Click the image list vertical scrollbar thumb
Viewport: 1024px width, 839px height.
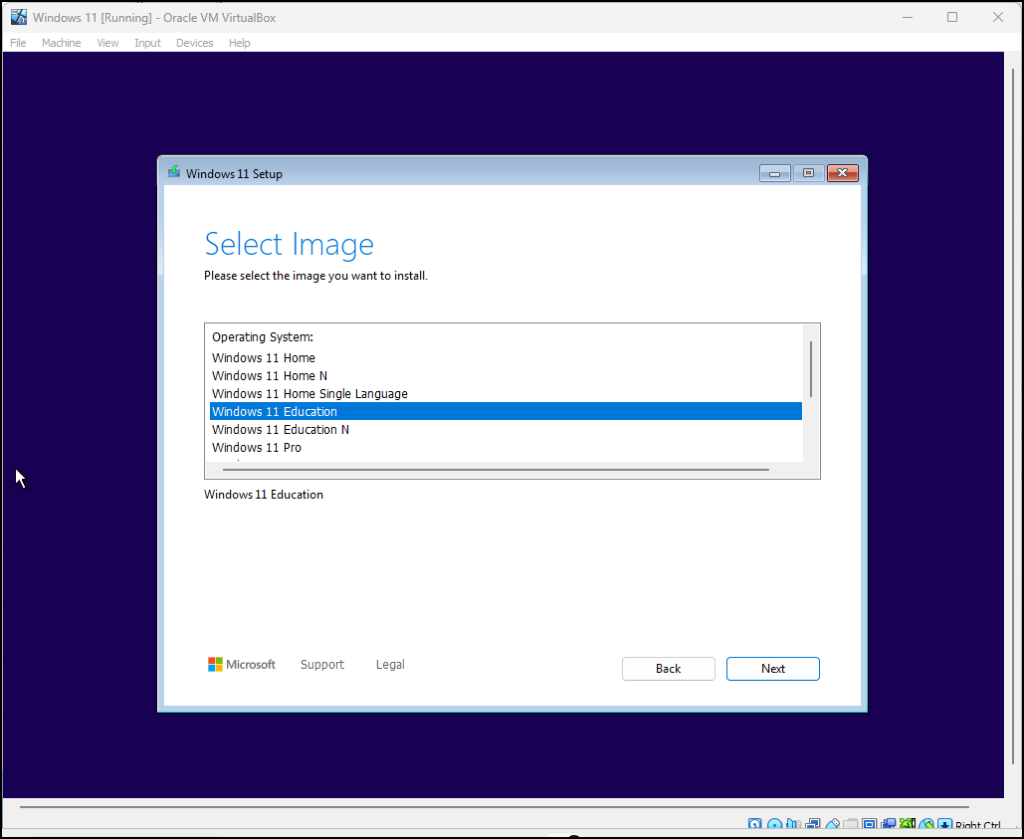point(811,369)
